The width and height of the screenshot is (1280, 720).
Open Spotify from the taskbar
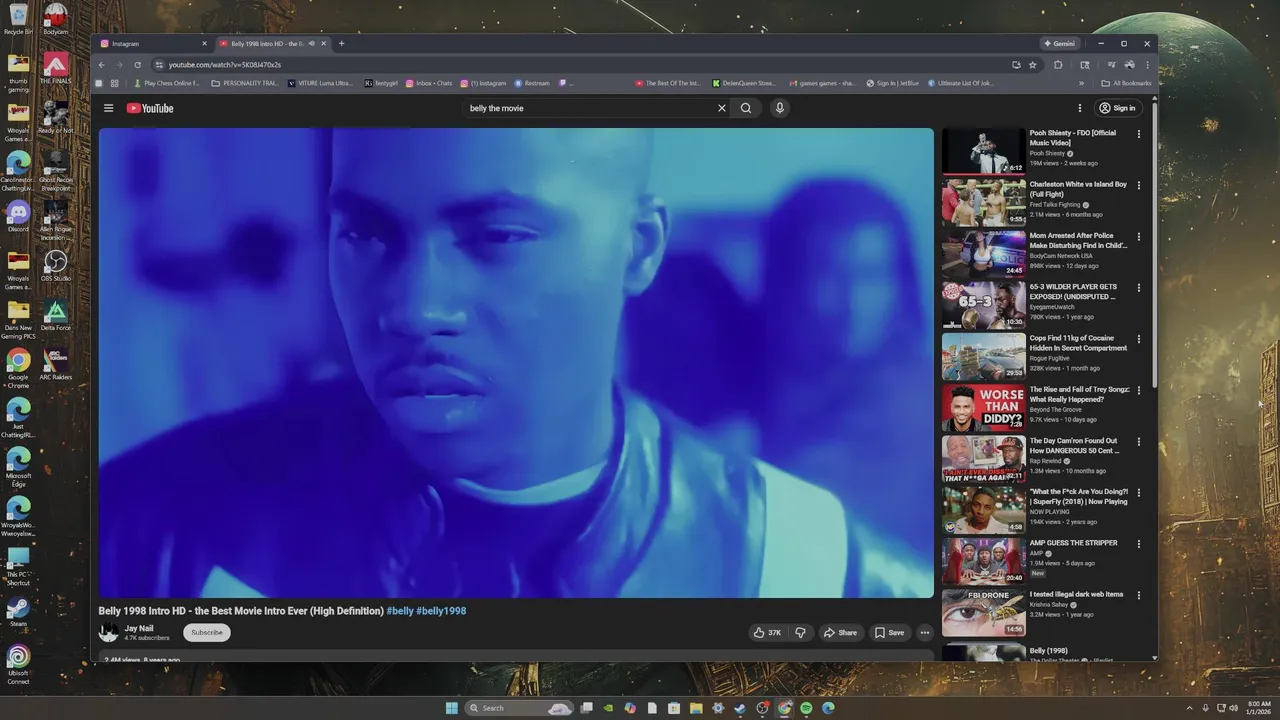point(806,708)
